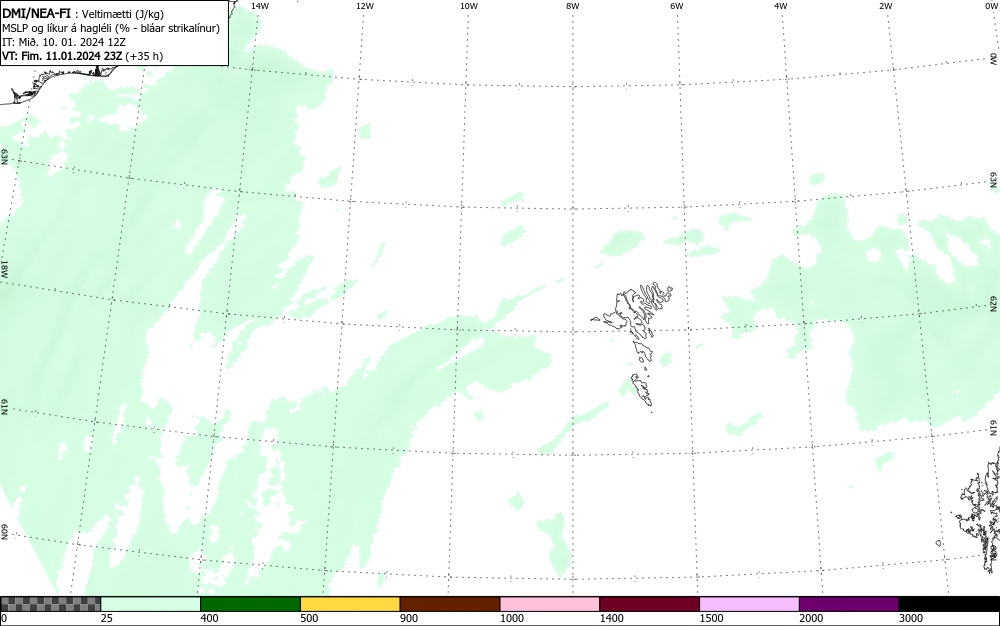This screenshot has height=626, width=1000.
Task: Click the checkered 0–25 legend swatch
Action: pyautogui.click(x=50, y=604)
